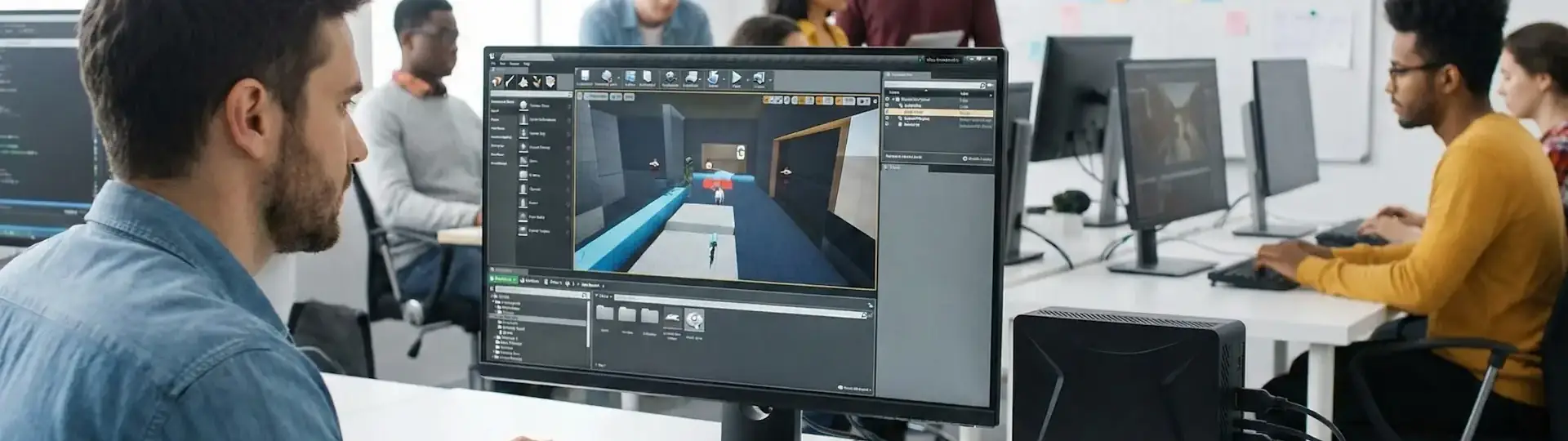Click the Play button in the toolbar

tap(736, 78)
